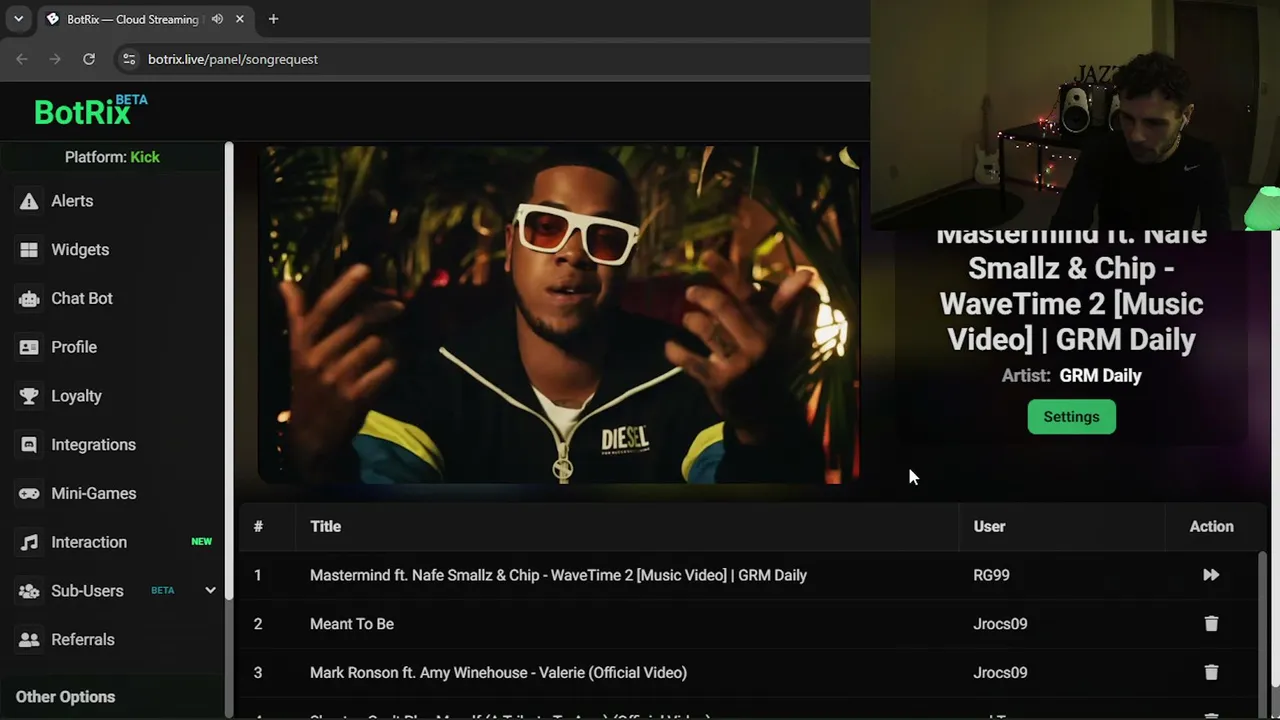Click the Other Options heading
The width and height of the screenshot is (1280, 720).
point(65,697)
